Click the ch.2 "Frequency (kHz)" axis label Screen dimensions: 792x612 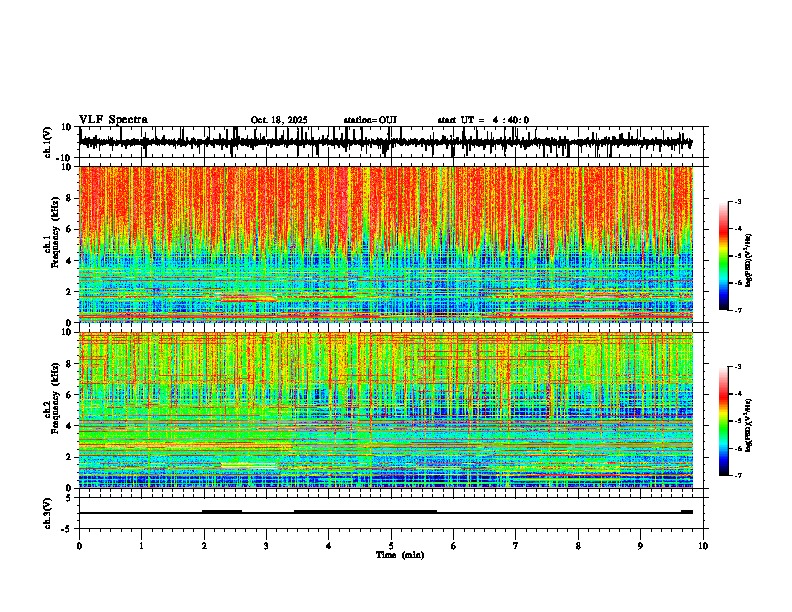pos(55,398)
